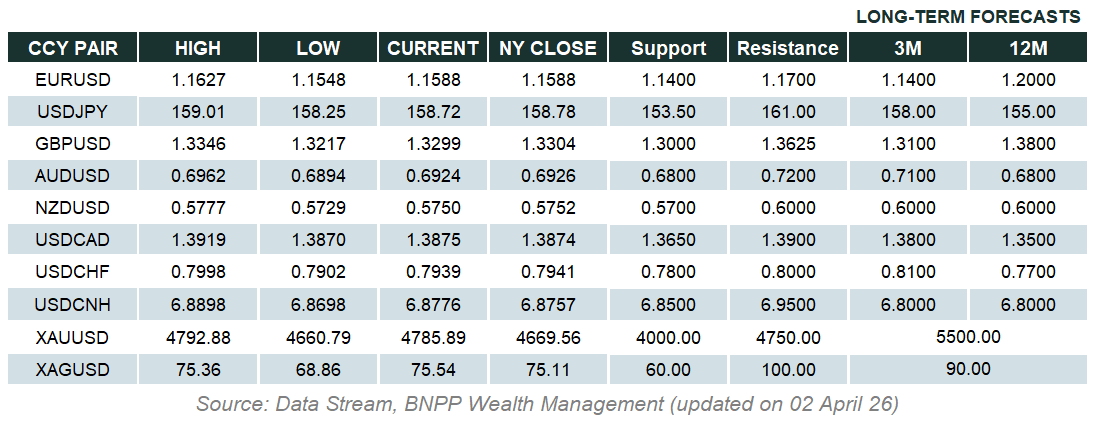Select the XAUUSD forecast value 5500.00

coord(967,337)
